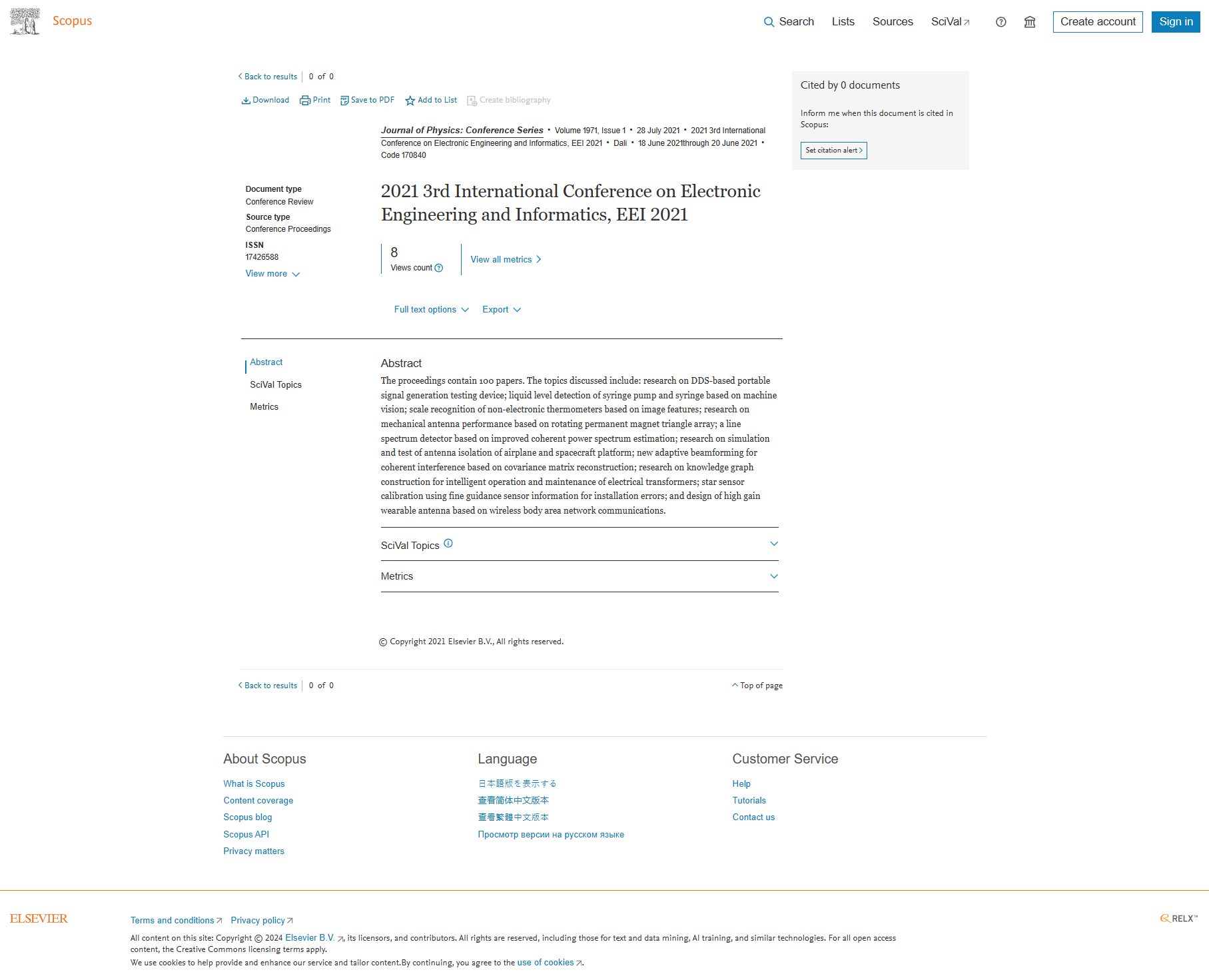
Task: Open Help under Customer Service
Action: pyautogui.click(x=741, y=784)
